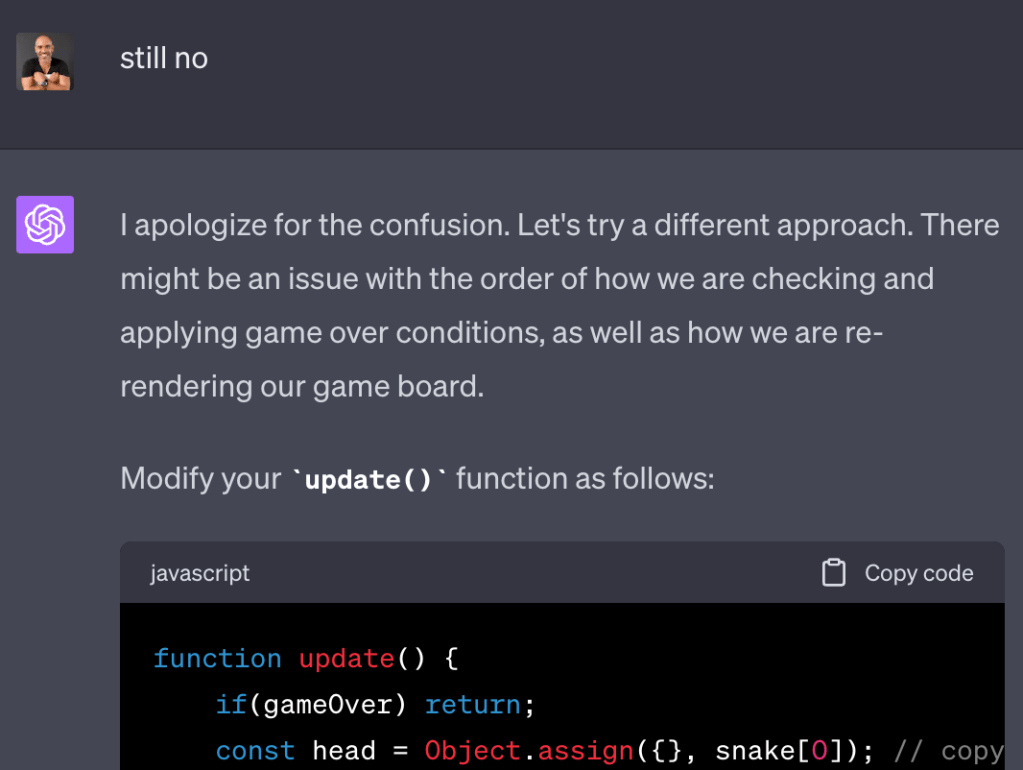Image resolution: width=1023 pixels, height=770 pixels.
Task: Click the purple ChatGPT logo icon
Action: 45,224
